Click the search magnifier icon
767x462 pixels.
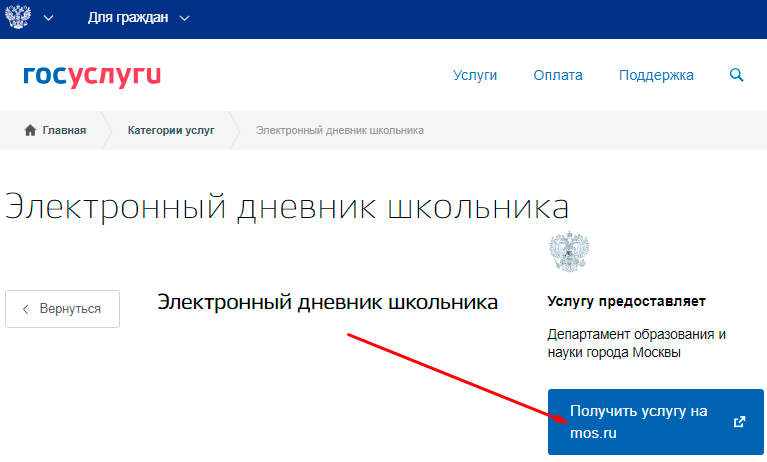[x=736, y=75]
